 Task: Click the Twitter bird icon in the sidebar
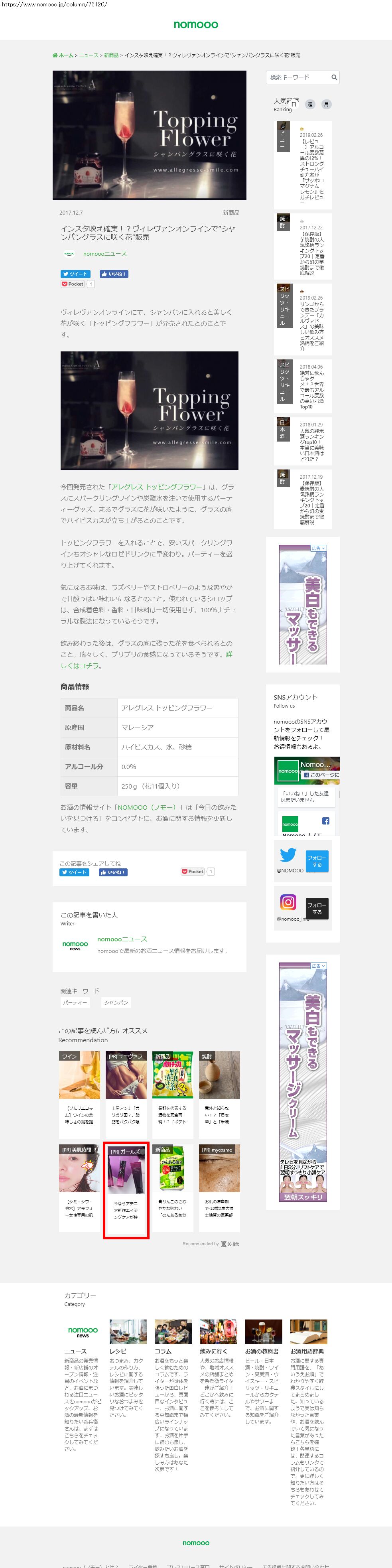pyautogui.click(x=288, y=855)
